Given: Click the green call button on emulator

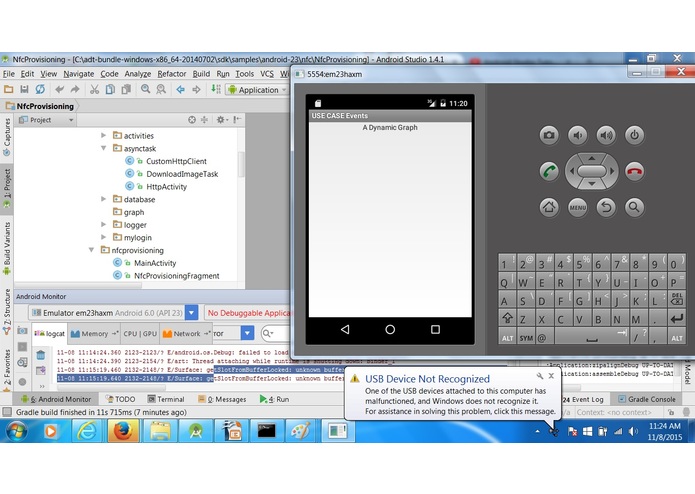Looking at the screenshot, I should [x=549, y=171].
